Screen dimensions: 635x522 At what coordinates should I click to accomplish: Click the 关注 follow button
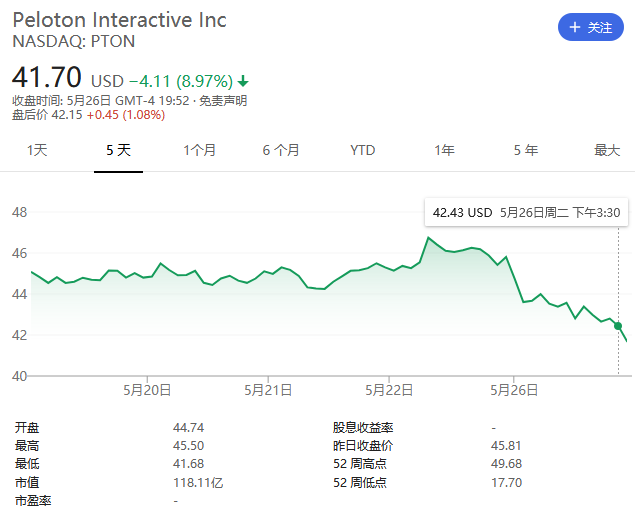(x=590, y=28)
